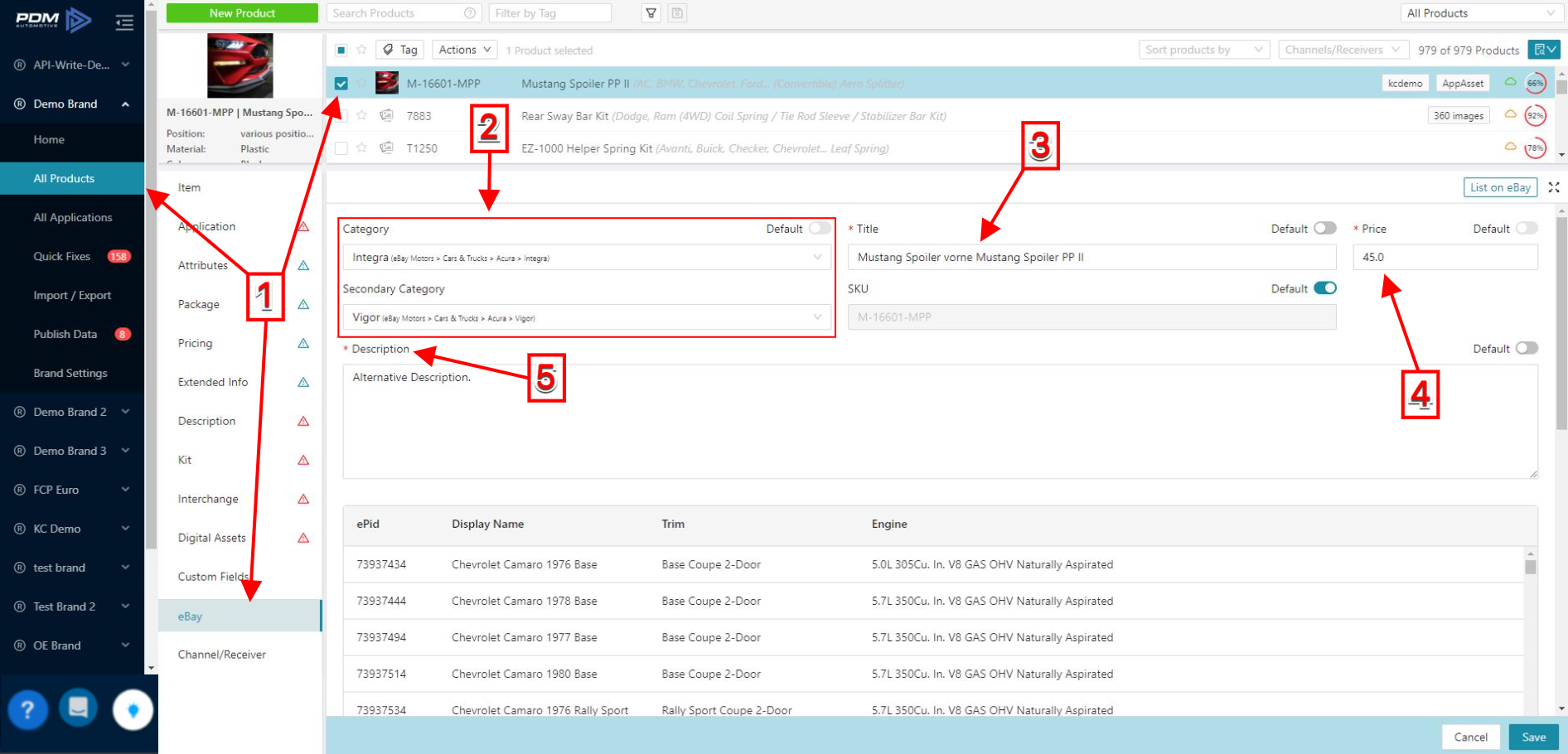Click the star icon in list header
Viewport: 1568px width, 754px height.
[x=361, y=50]
